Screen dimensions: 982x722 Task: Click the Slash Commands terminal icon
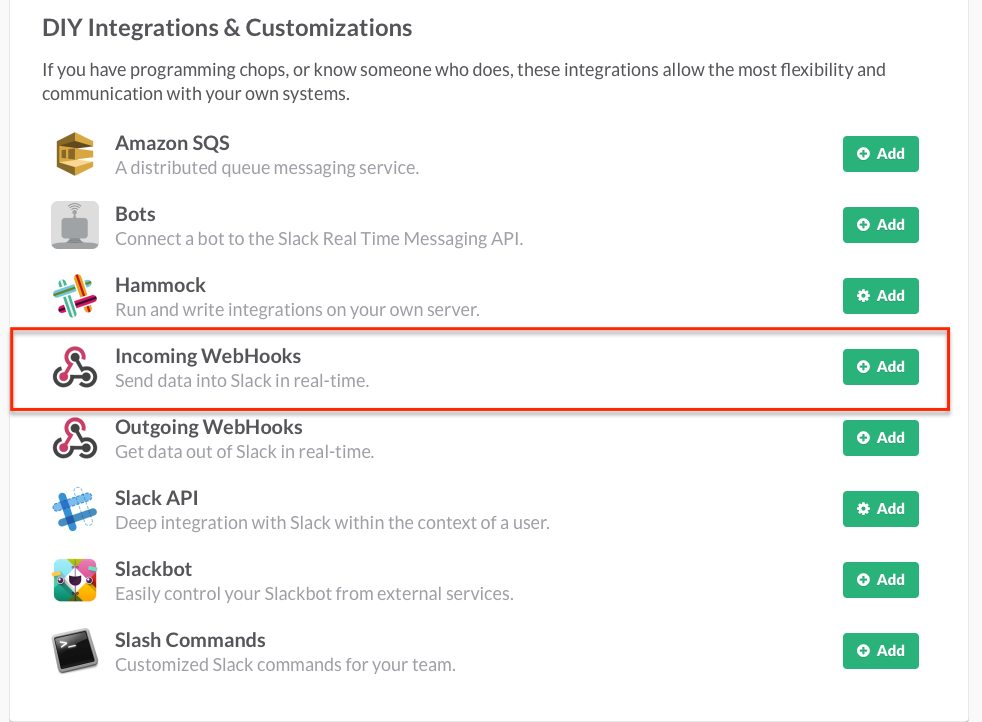[74, 650]
